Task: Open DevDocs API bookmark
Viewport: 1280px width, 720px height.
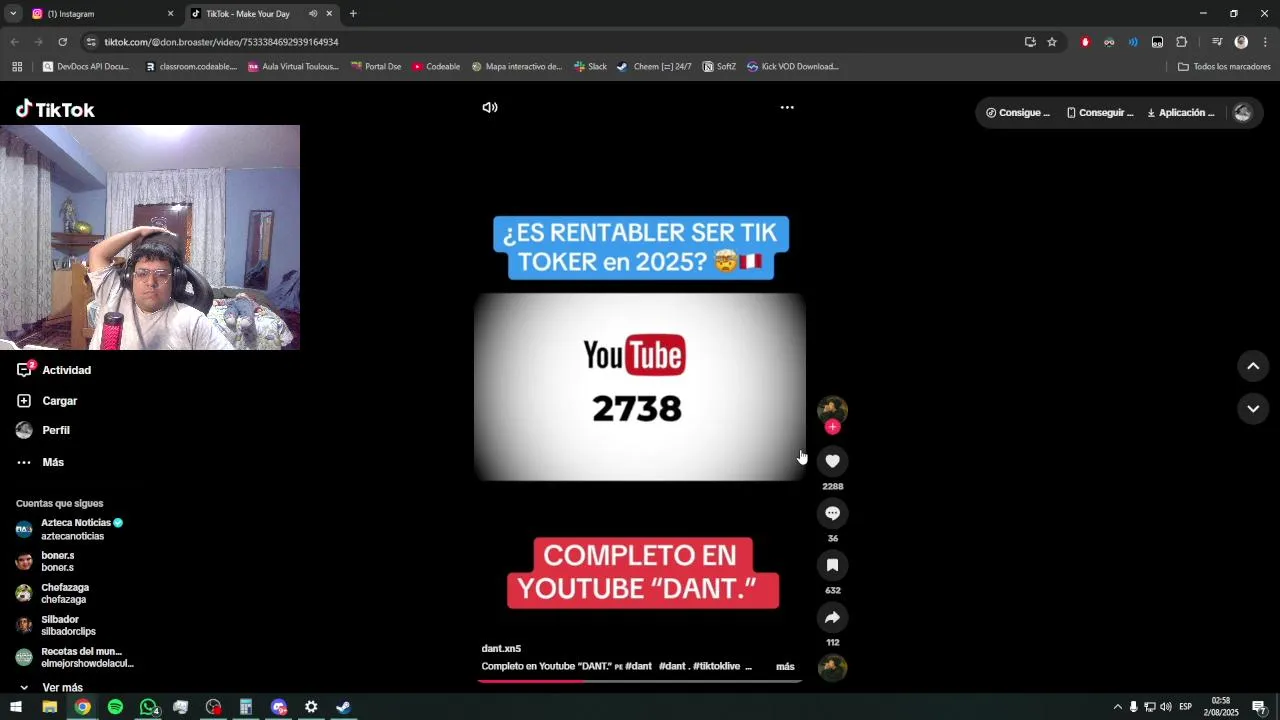Action: 86,67
